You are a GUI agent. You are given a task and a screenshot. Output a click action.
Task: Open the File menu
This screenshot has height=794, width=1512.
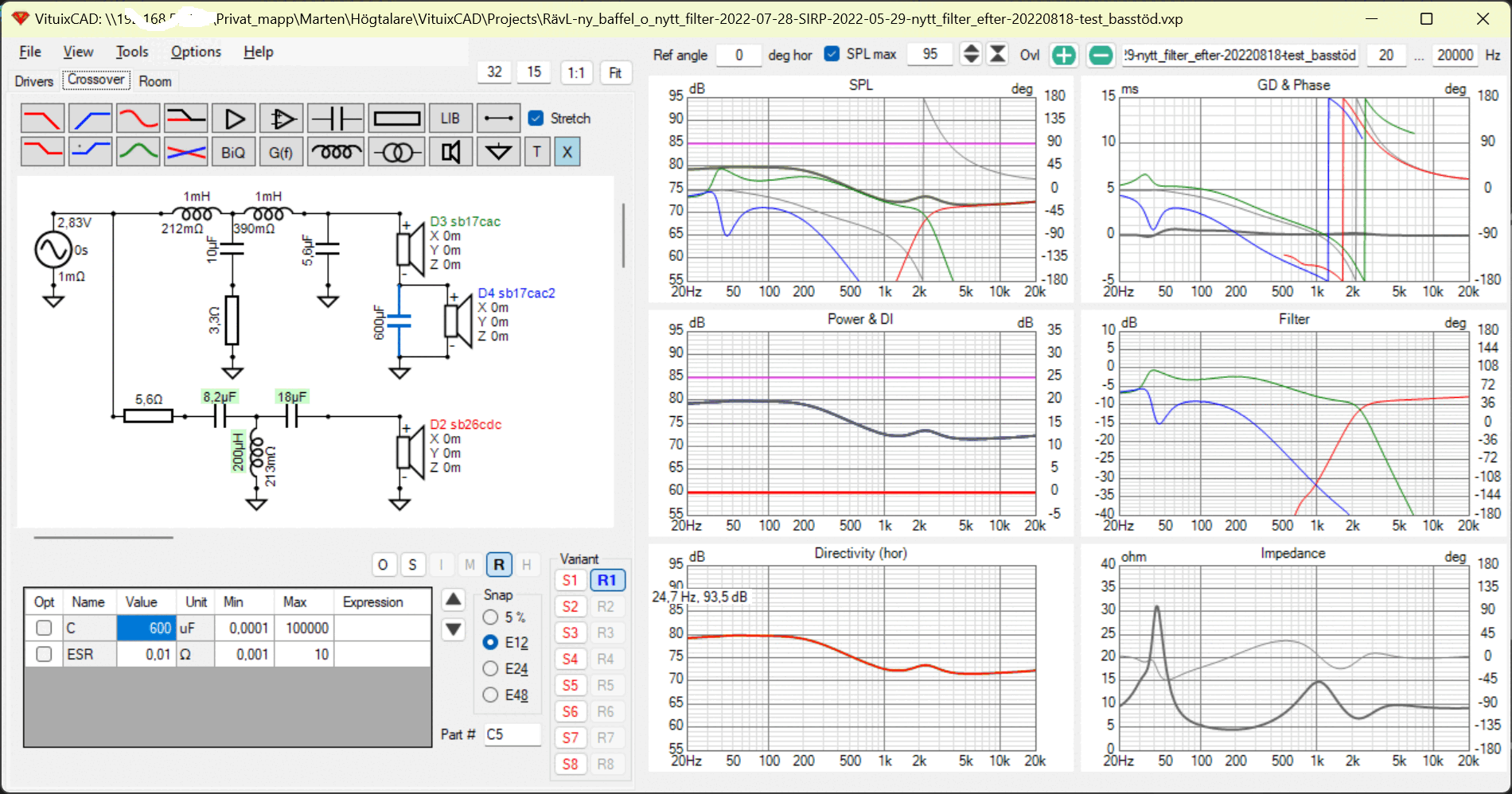pos(30,52)
